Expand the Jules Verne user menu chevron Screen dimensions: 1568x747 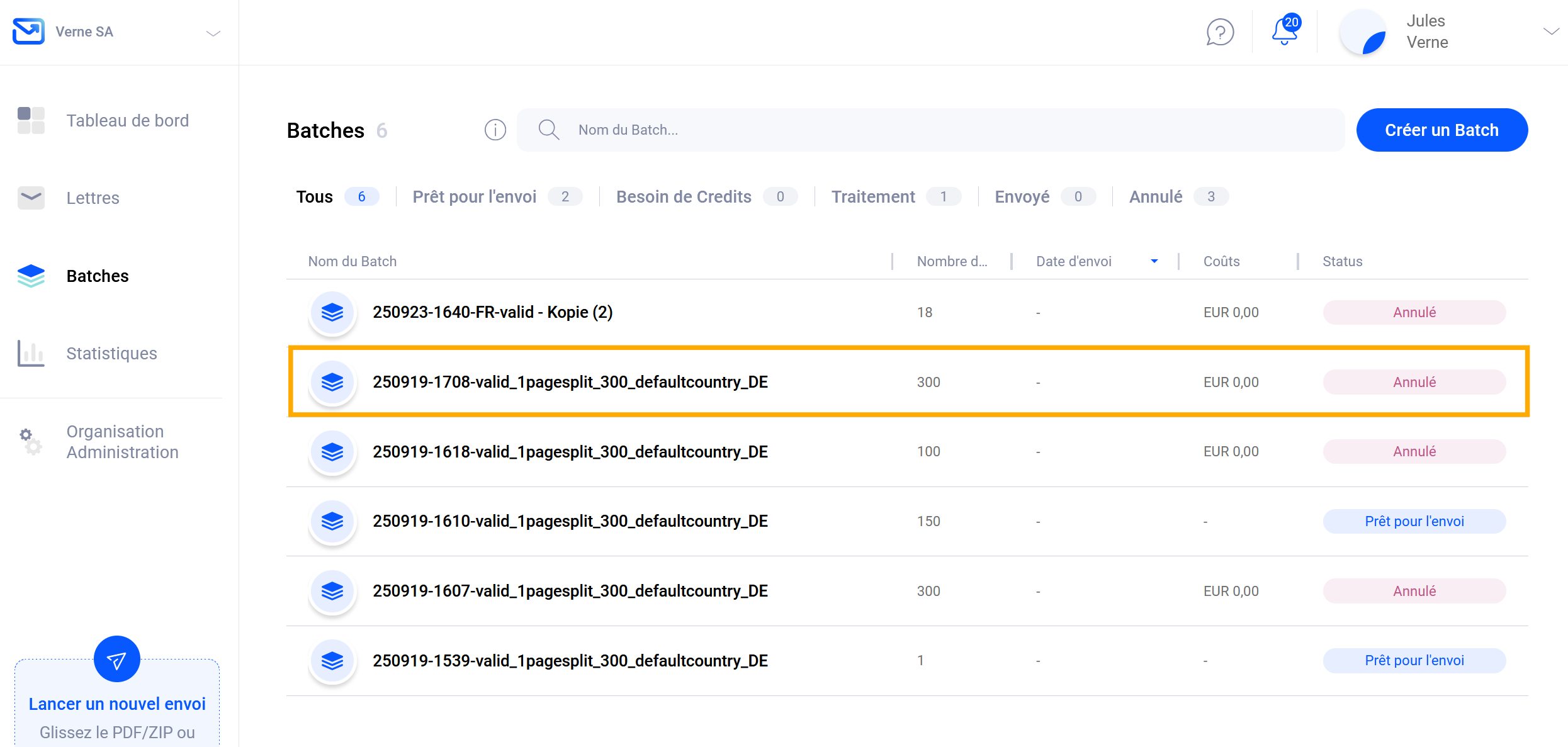pos(1550,31)
